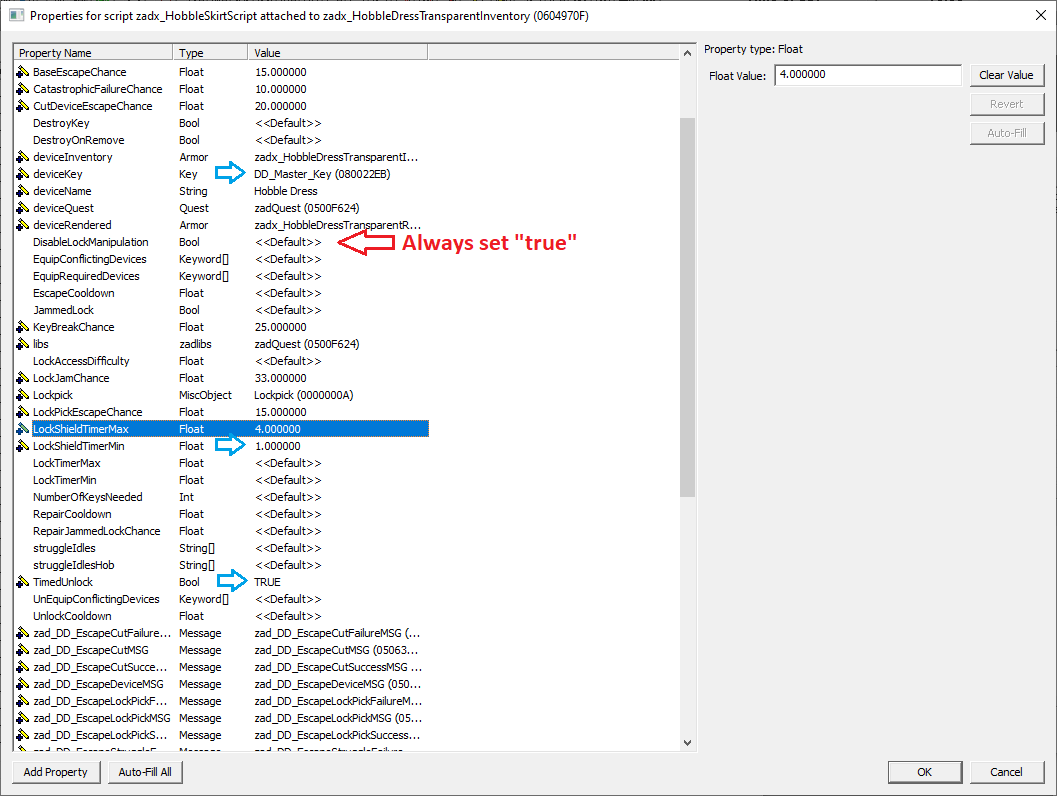
Task: Select the NumberOfKeysNeeded property row
Action: pyautogui.click(x=222, y=497)
